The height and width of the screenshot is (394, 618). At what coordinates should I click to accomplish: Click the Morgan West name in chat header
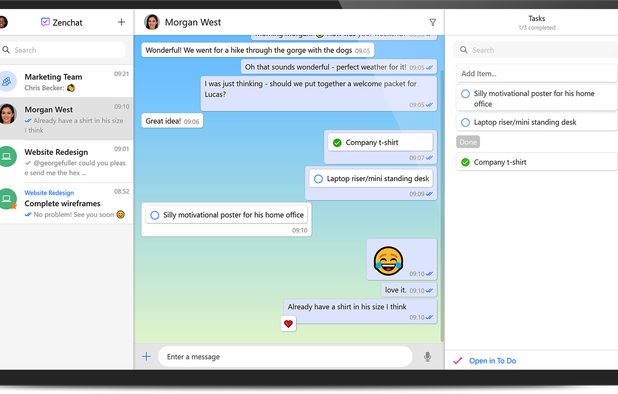[x=193, y=22]
